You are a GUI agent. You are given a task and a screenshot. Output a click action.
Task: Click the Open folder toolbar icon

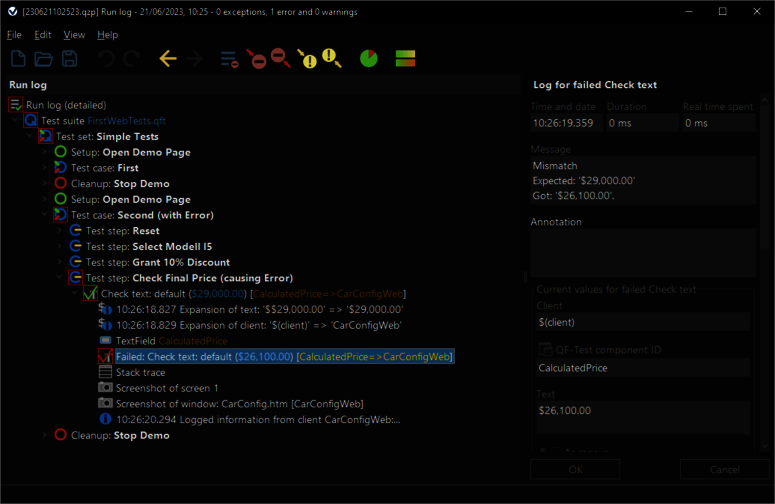[x=44, y=59]
